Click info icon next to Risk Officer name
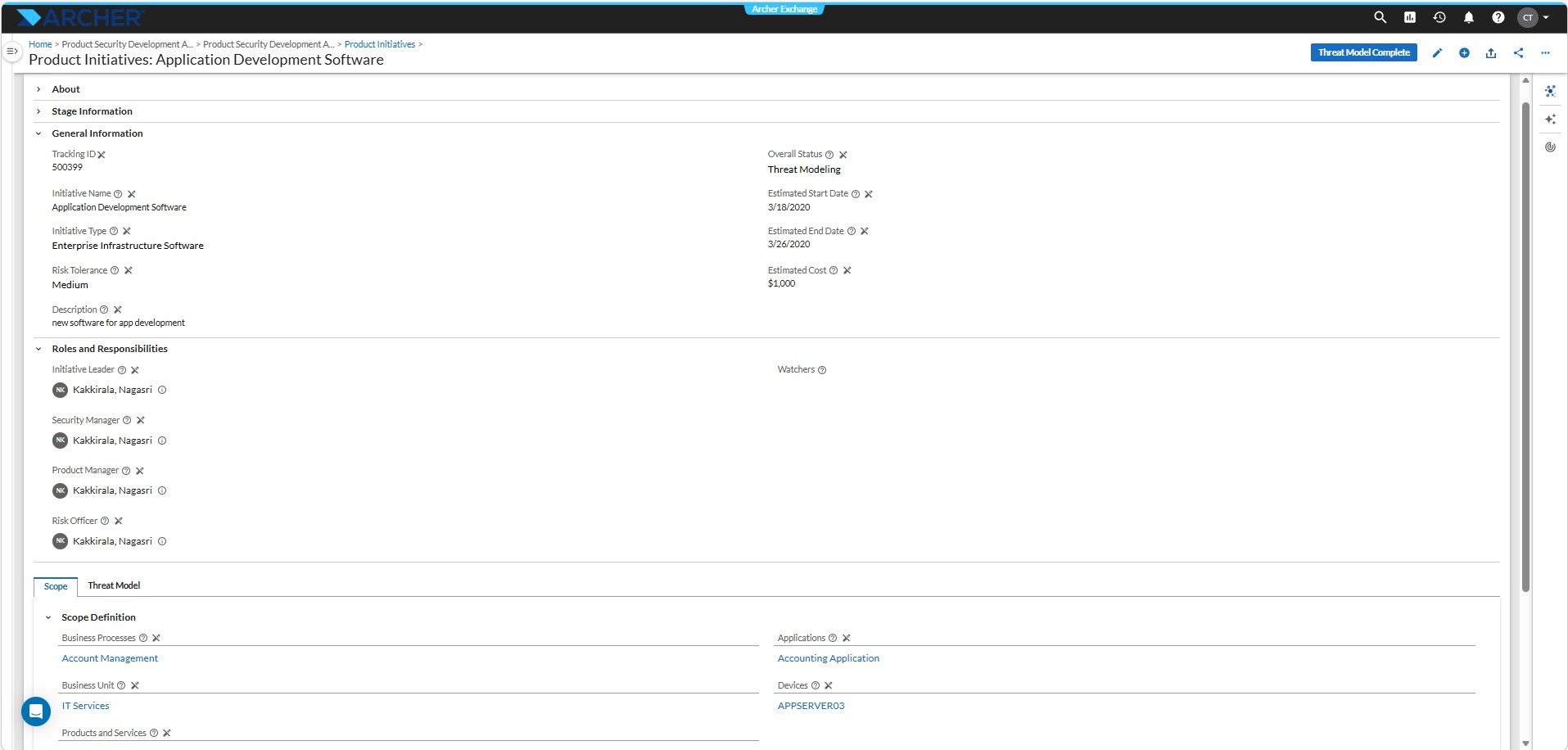Image resolution: width=1568 pixels, height=750 pixels. click(162, 541)
